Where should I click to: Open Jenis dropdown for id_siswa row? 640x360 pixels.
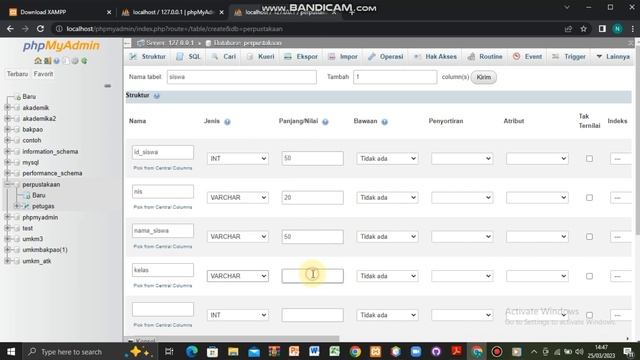click(x=238, y=158)
